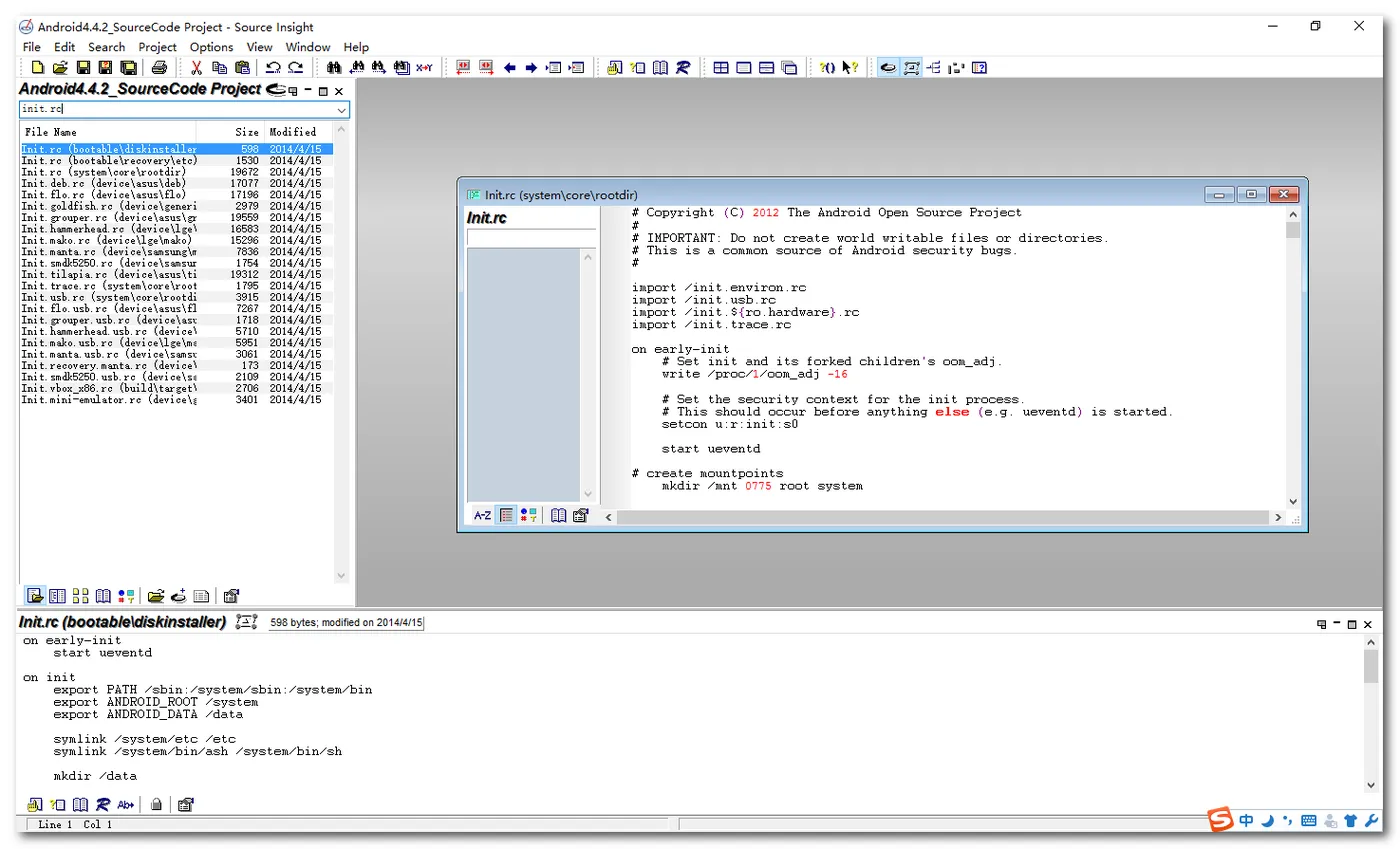Select Init.mini-emulator.rc at list bottom

(177, 400)
